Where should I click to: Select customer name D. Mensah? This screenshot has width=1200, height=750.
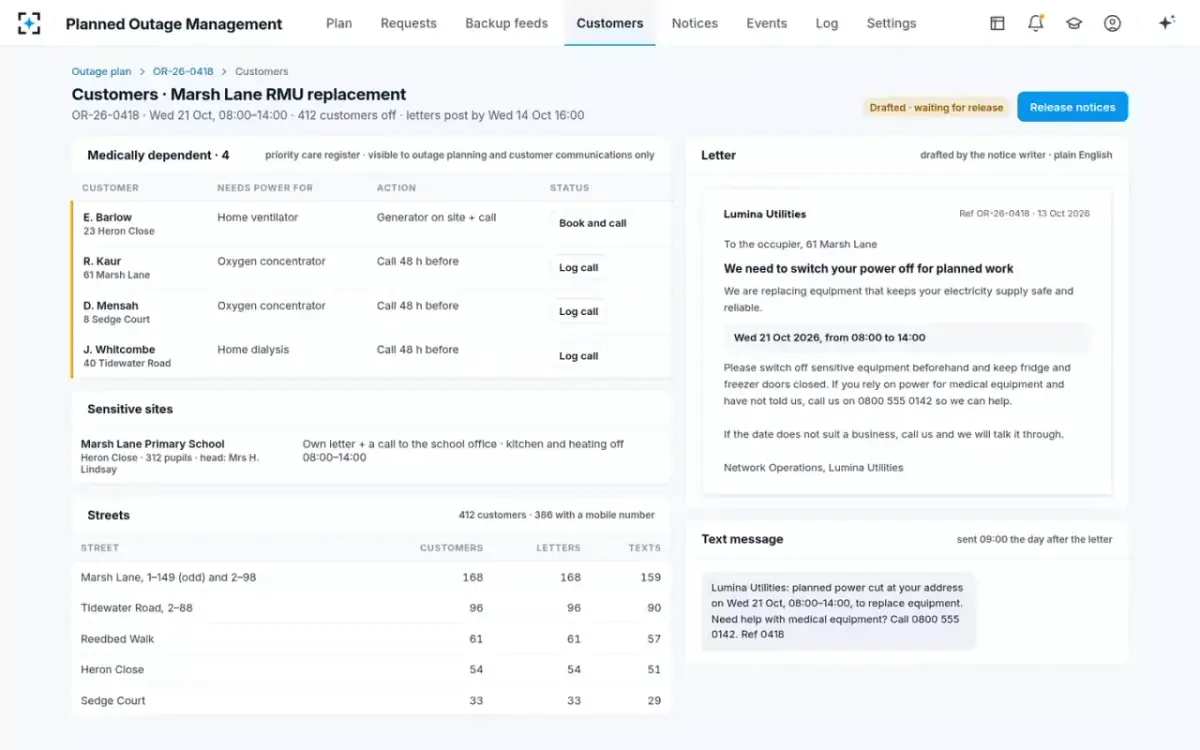(111, 305)
